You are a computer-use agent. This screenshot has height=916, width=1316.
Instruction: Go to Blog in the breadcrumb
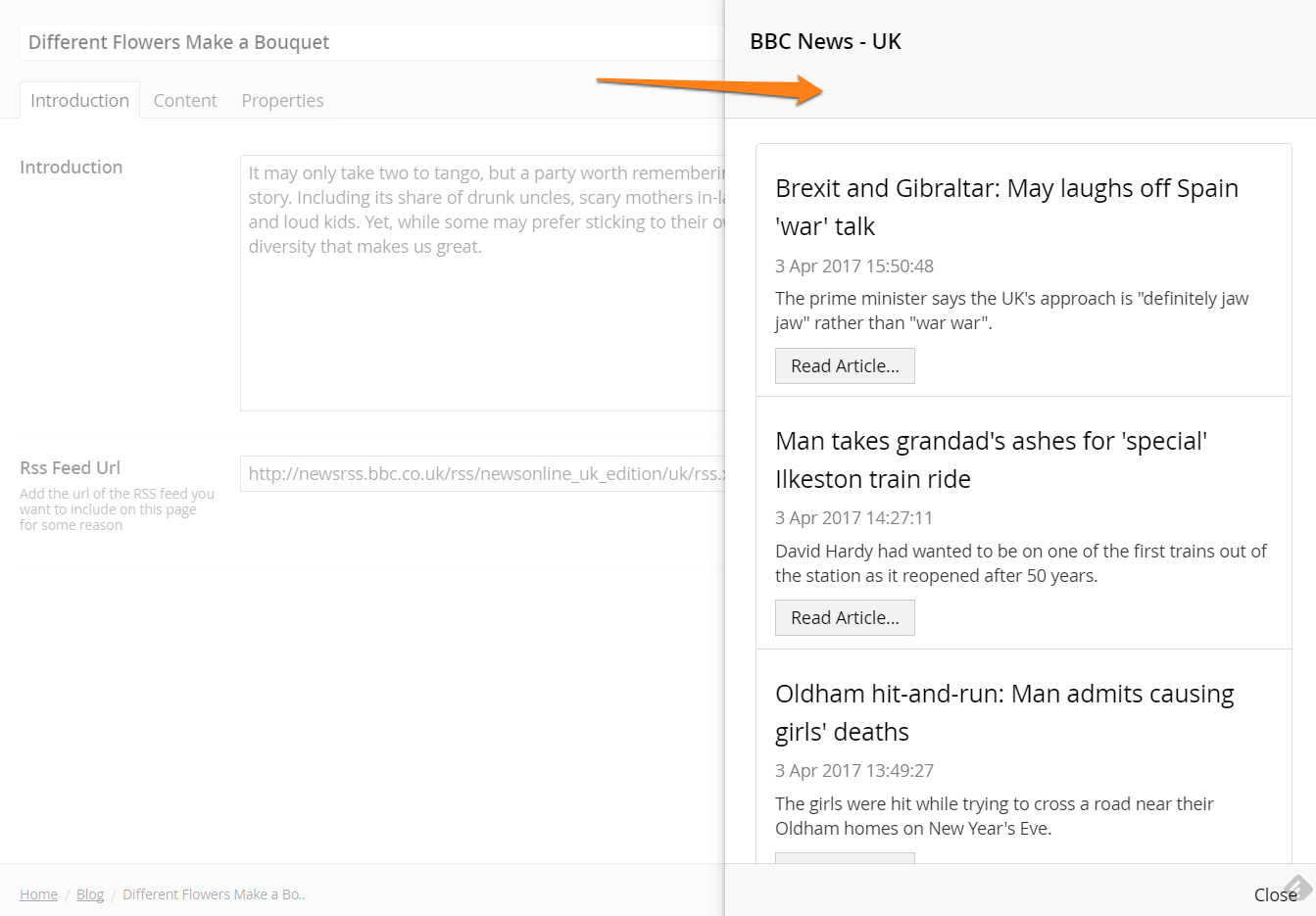[x=90, y=893]
